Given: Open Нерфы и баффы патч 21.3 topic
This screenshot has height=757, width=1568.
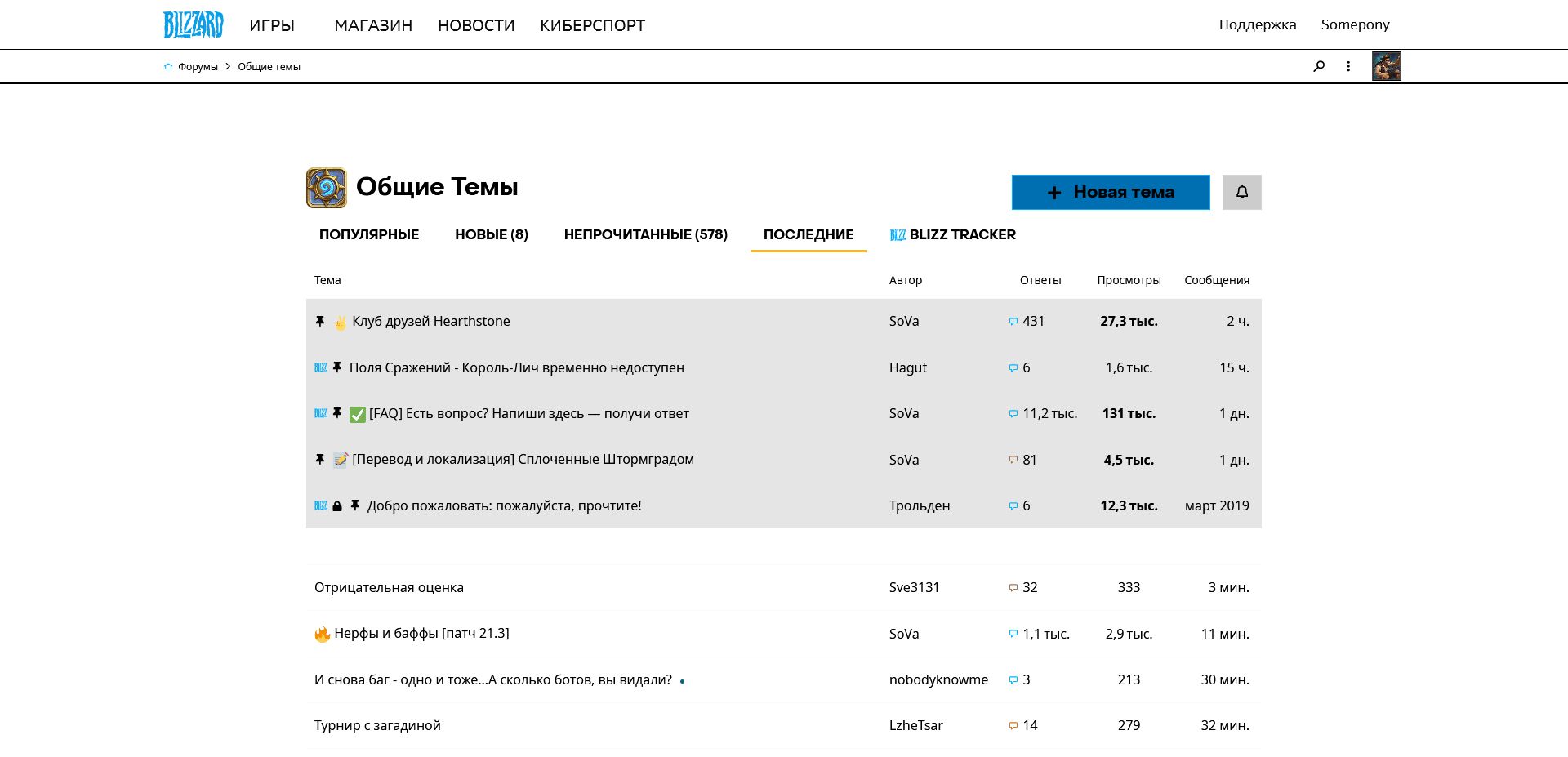Looking at the screenshot, I should pos(421,633).
